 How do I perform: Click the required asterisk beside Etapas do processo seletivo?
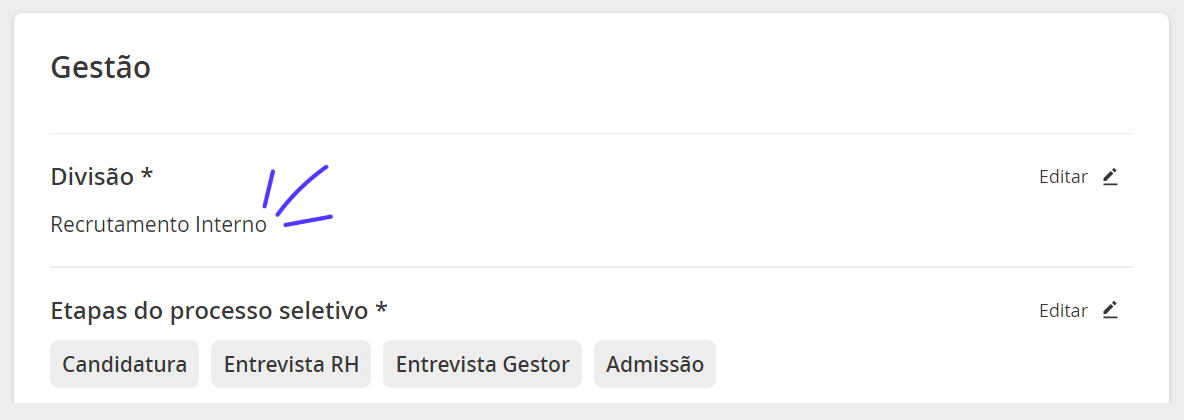coord(381,307)
